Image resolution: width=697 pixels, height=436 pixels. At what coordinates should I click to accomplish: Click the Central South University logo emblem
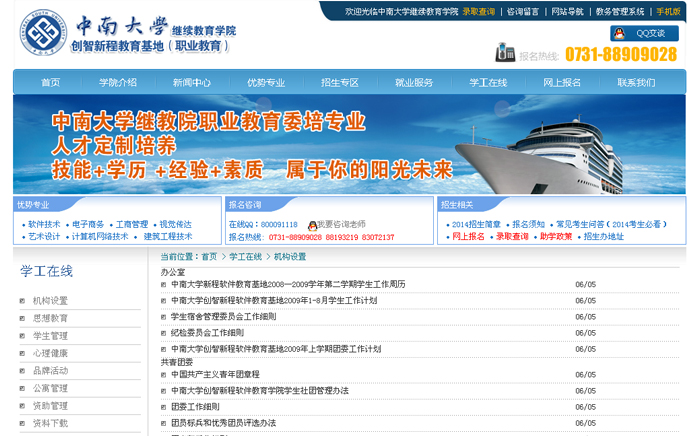coord(43,32)
